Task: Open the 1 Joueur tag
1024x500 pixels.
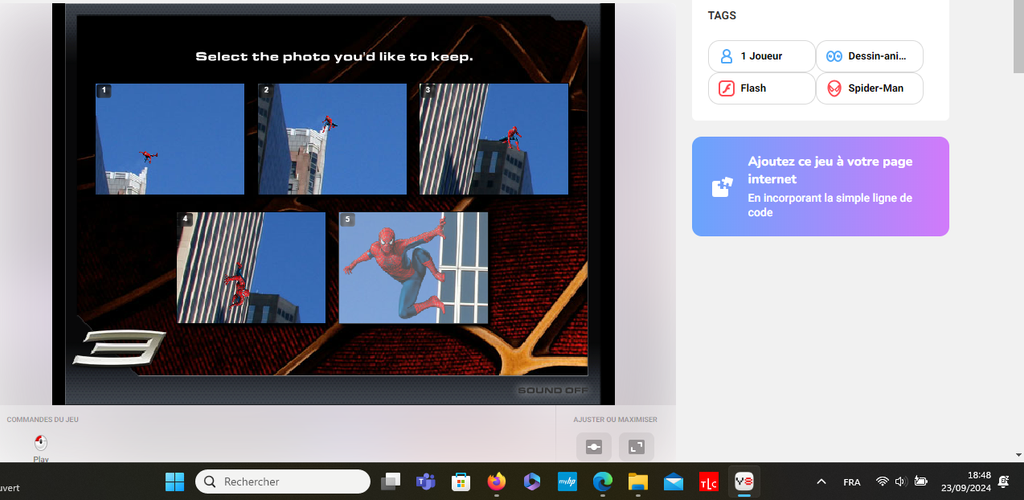Action: click(761, 57)
